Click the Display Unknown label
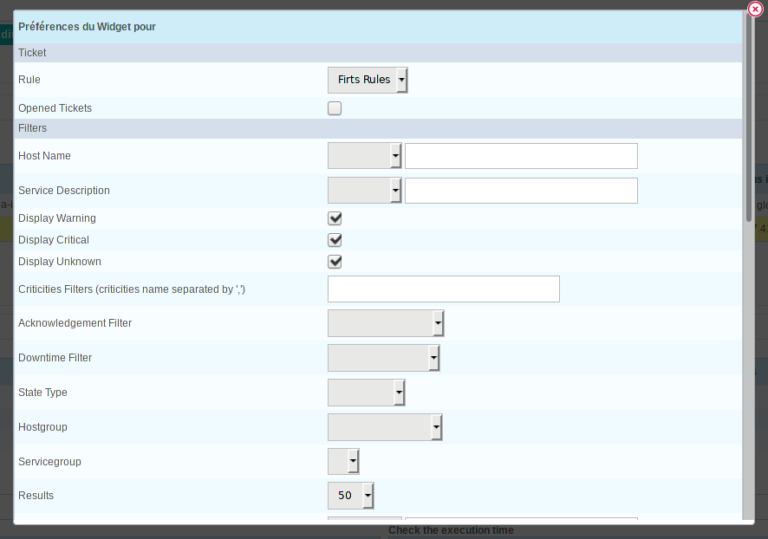768x539 pixels. [x=60, y=261]
